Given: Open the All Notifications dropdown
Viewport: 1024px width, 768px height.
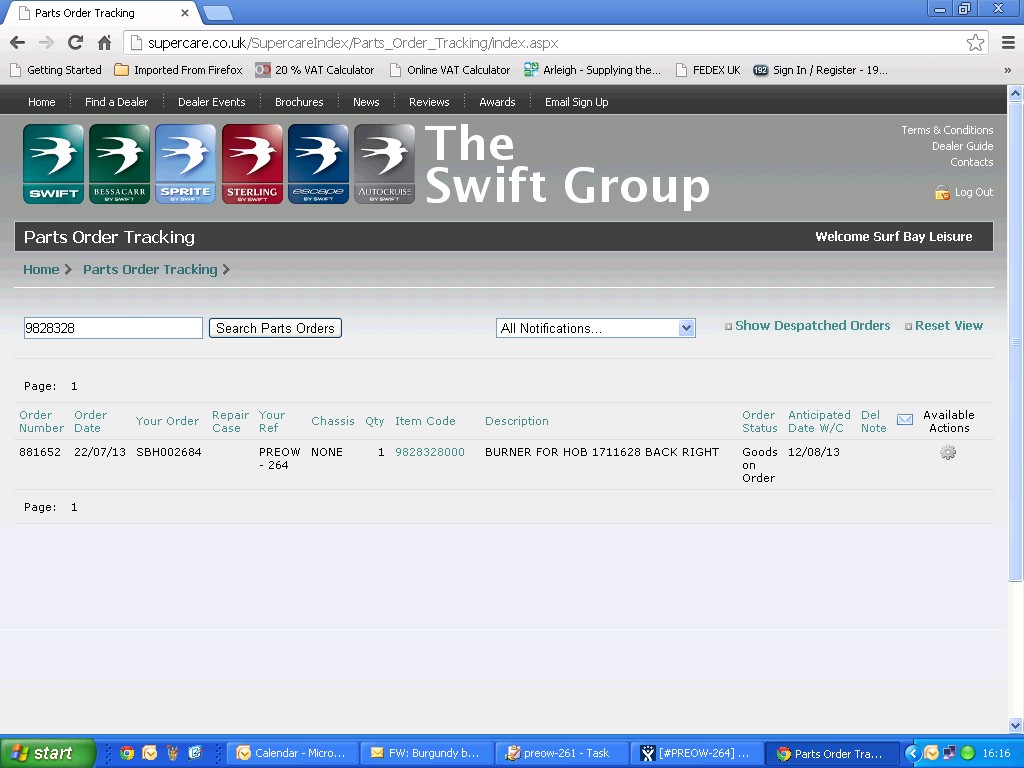Looking at the screenshot, I should 596,328.
